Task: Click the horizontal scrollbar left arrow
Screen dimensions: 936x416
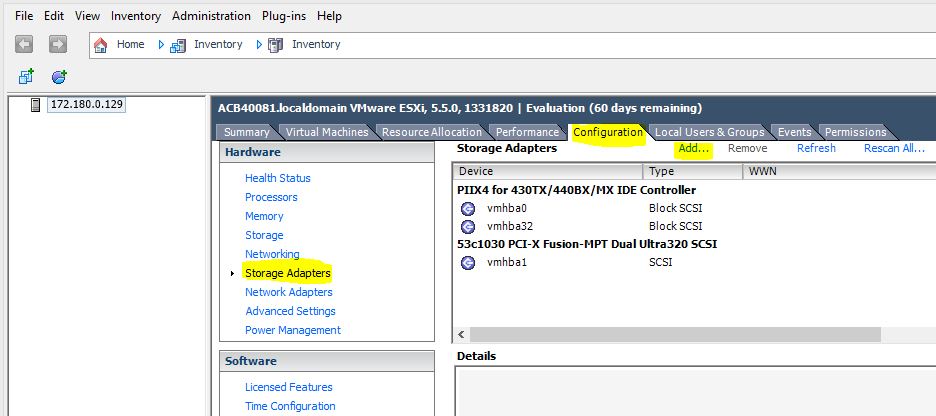Action: [x=461, y=334]
